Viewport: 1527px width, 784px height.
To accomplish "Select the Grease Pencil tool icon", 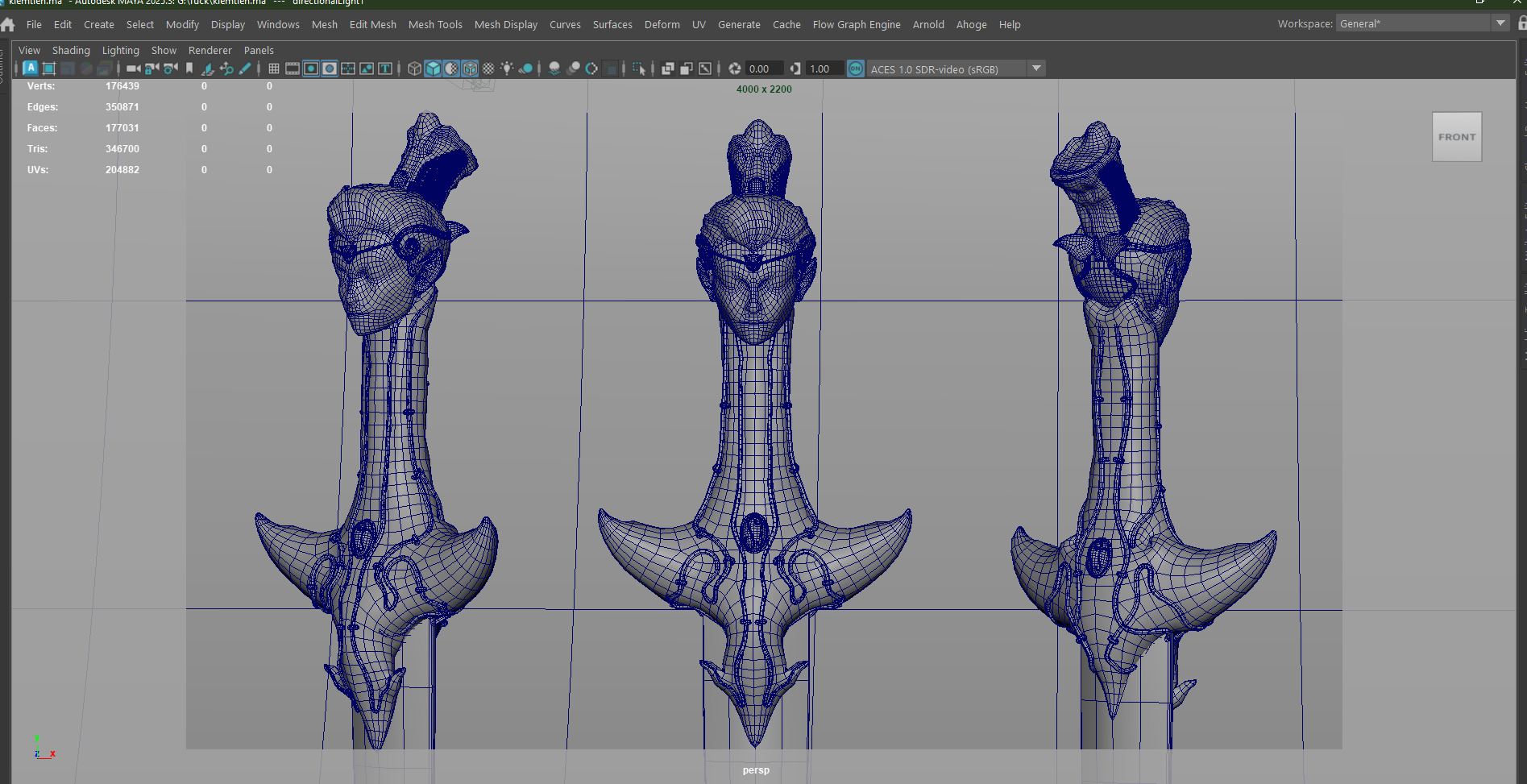I will click(245, 68).
